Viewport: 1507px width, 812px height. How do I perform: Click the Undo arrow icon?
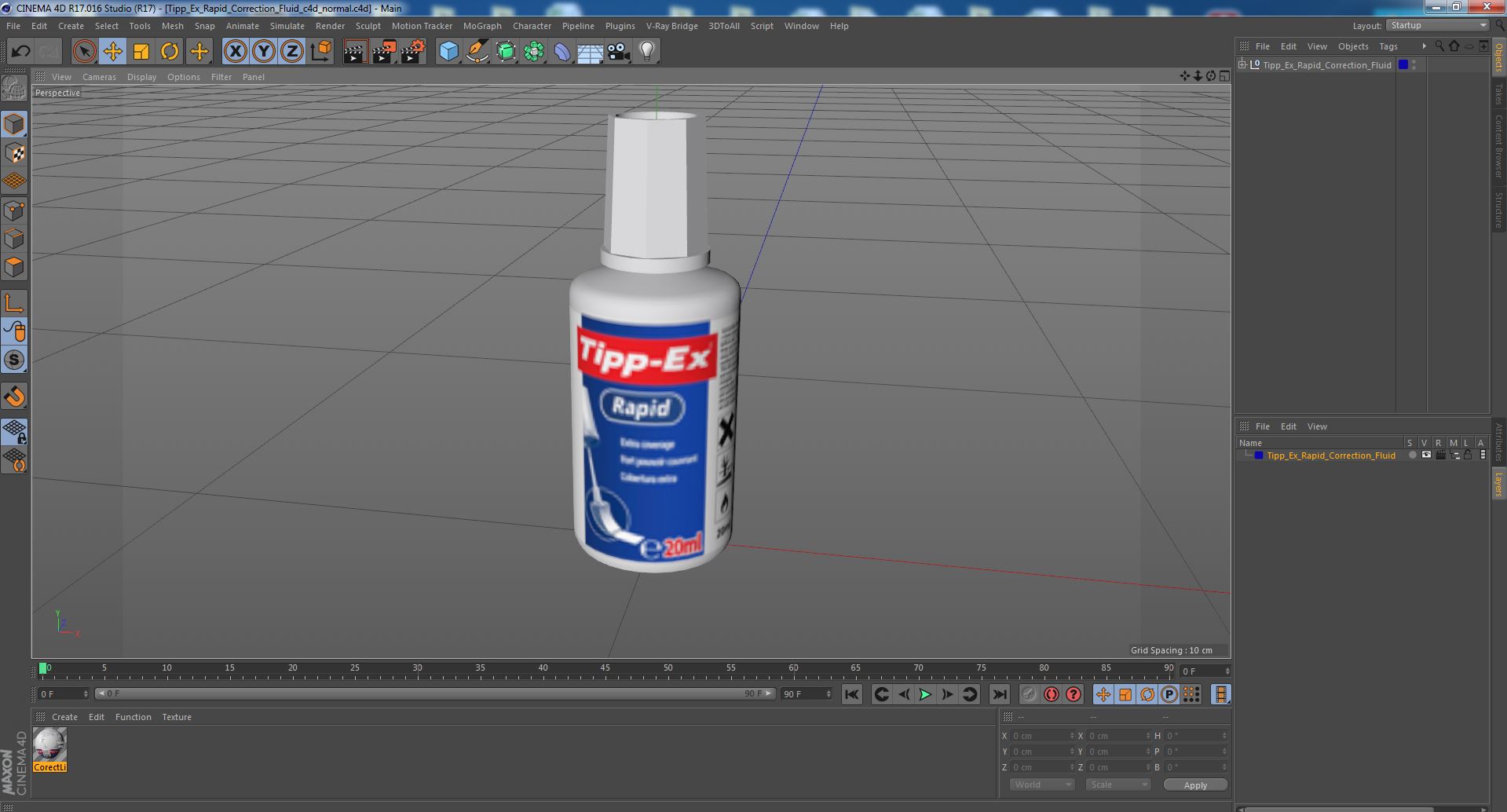(20, 52)
